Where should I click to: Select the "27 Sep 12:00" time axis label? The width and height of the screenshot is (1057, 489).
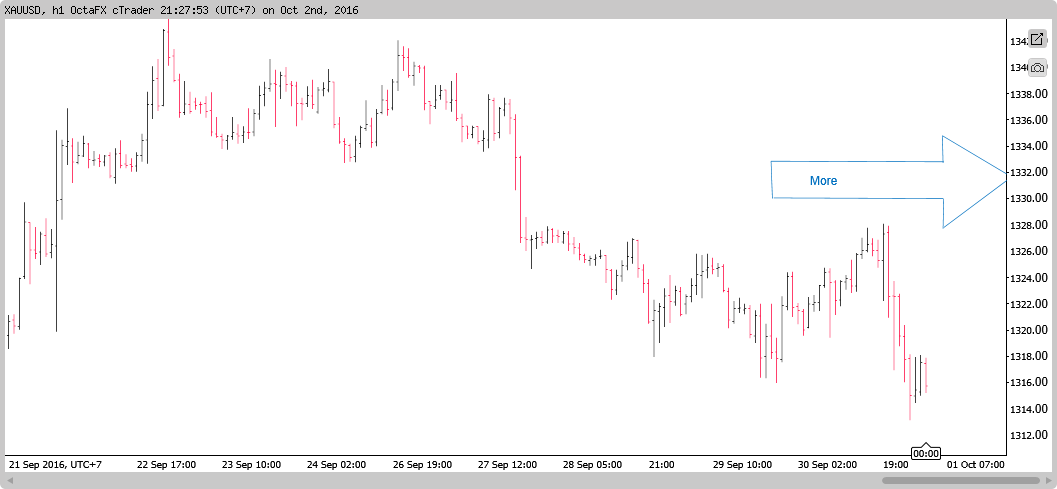point(505,465)
